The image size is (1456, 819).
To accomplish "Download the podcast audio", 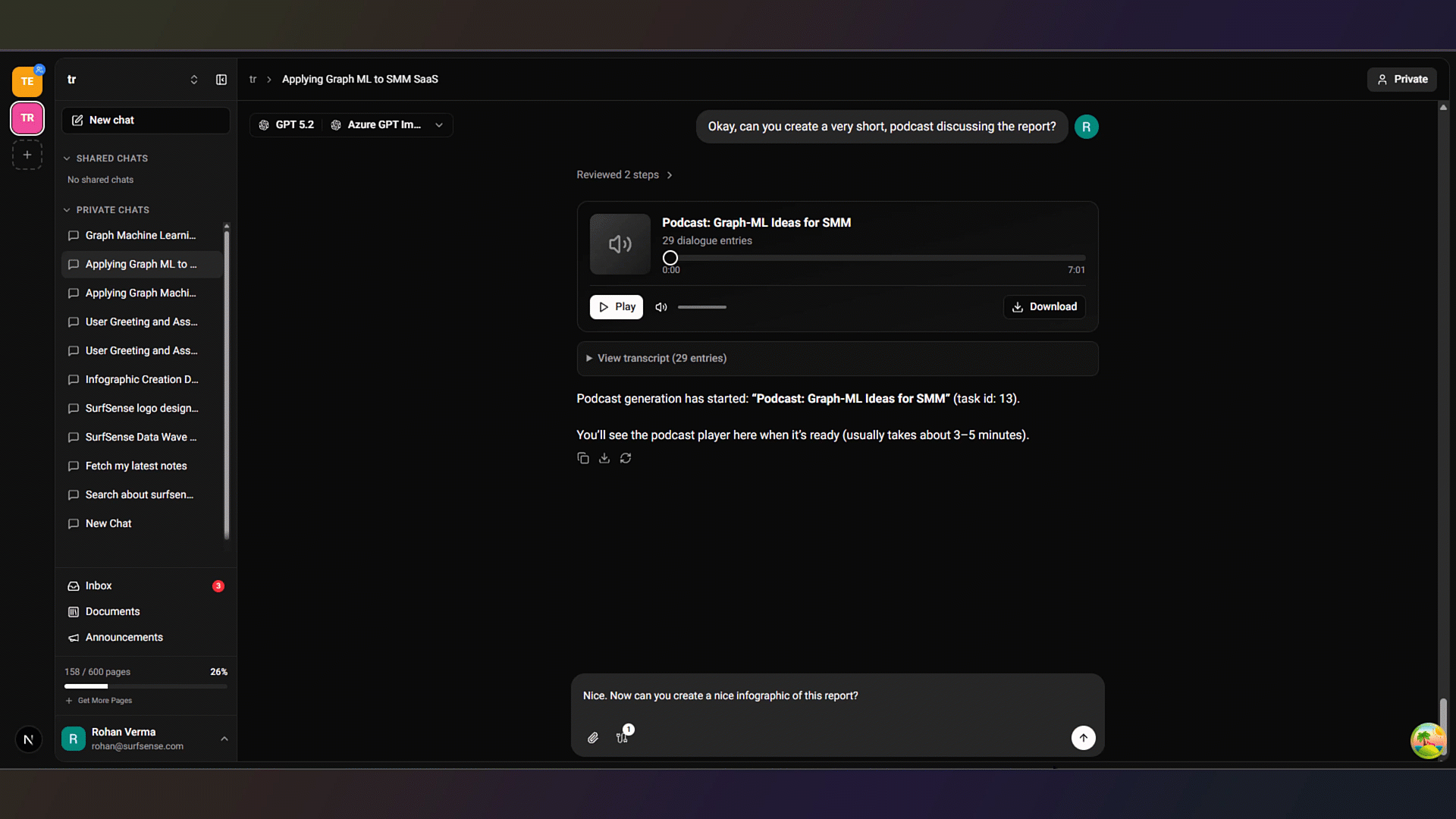I will click(1044, 307).
